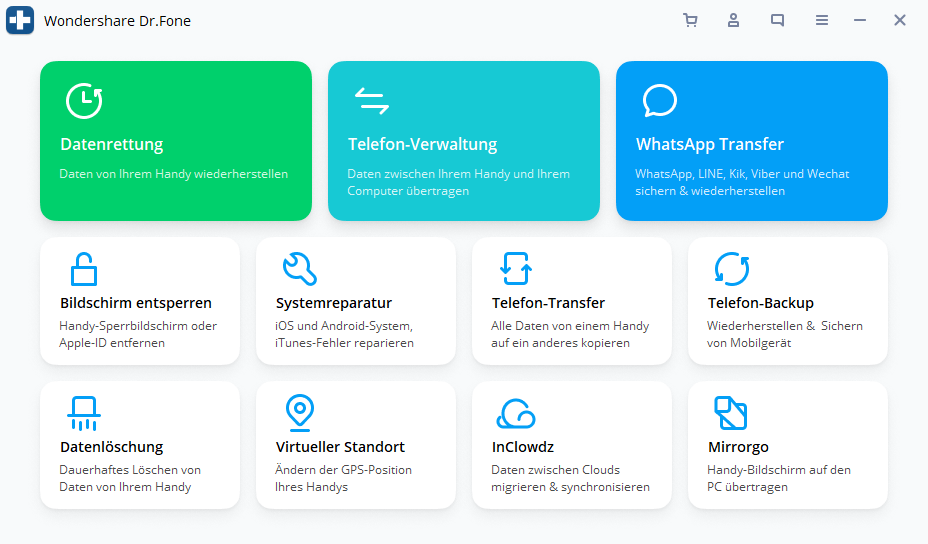Click the Mirrorgo screen icon
The image size is (928, 544).
pos(730,413)
